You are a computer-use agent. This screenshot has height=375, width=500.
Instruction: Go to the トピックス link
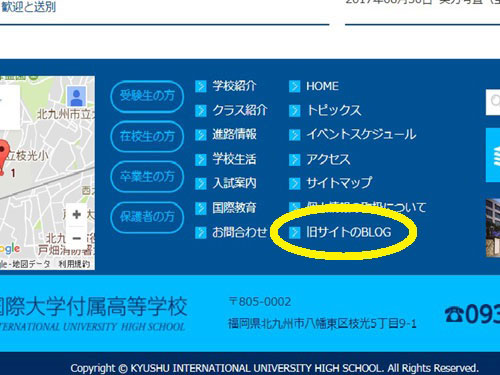pyautogui.click(x=334, y=110)
